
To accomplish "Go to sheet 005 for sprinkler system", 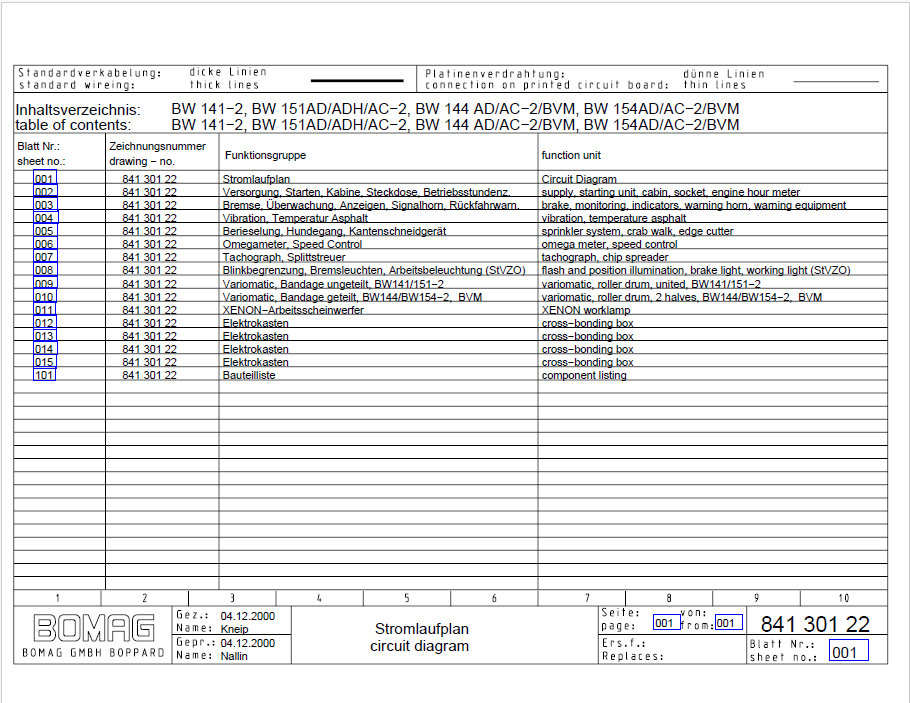I will [45, 231].
